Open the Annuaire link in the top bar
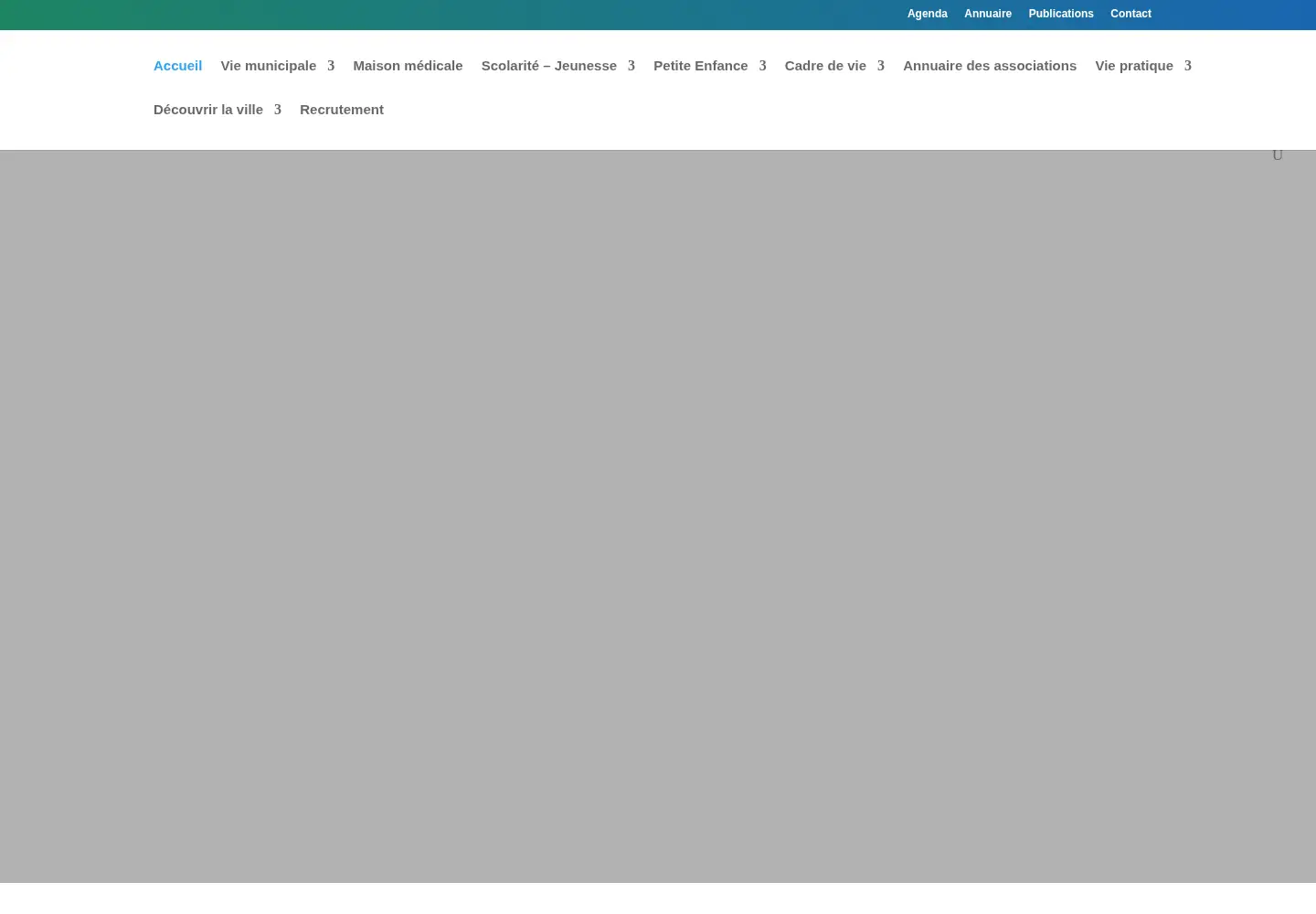Image resolution: width=1316 pixels, height=914 pixels. [988, 14]
